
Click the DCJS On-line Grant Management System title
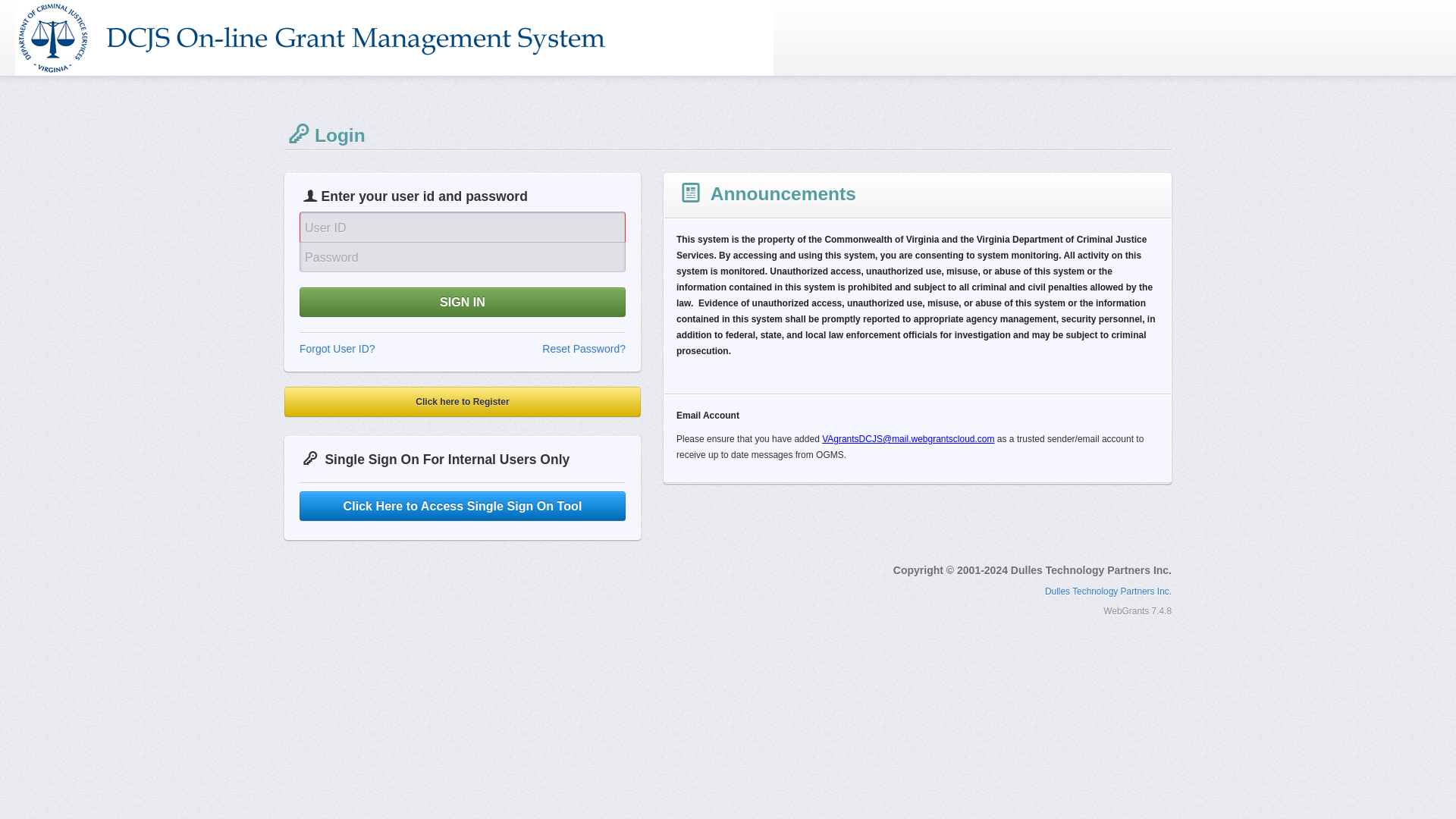point(356,39)
